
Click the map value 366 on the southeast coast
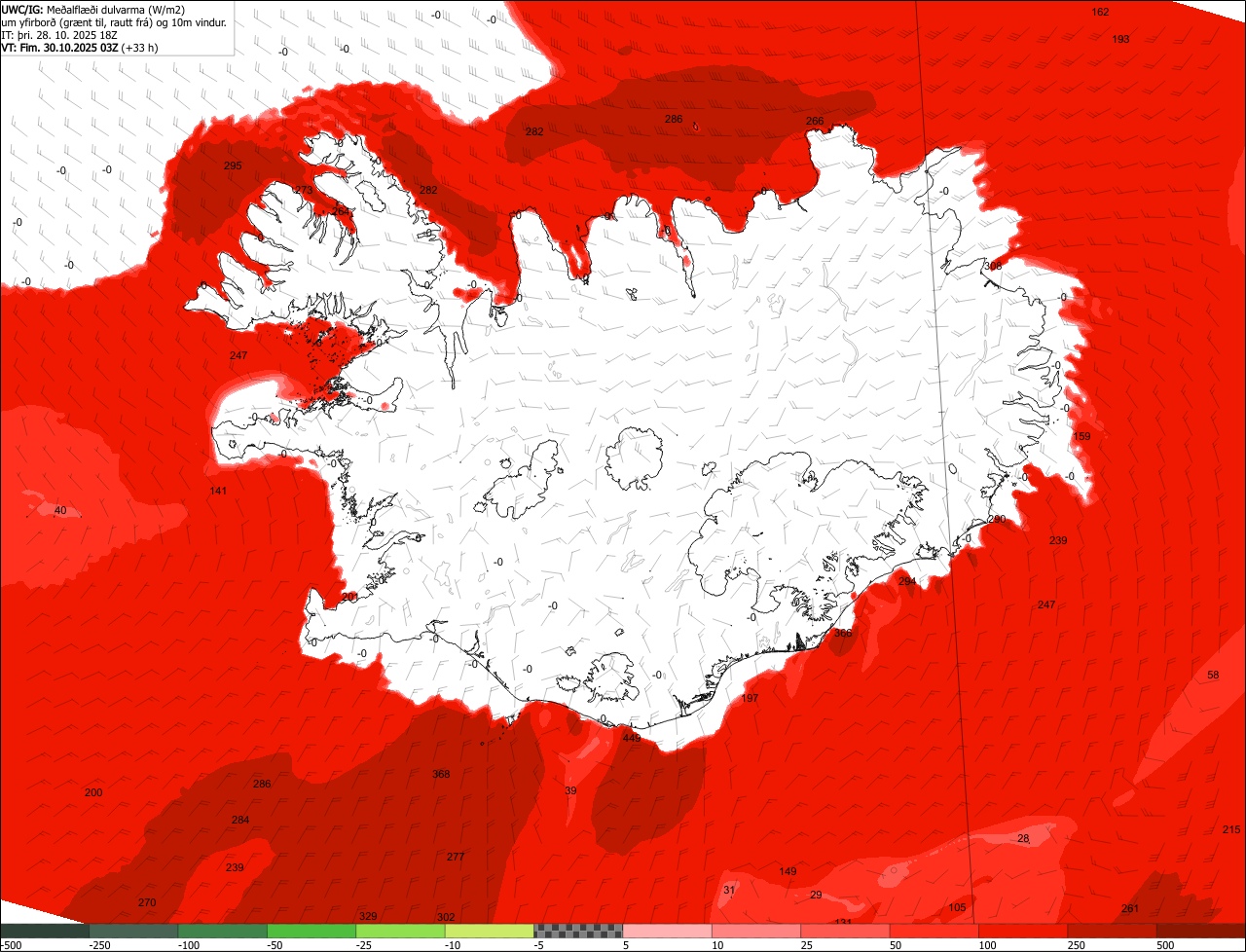[x=843, y=633]
